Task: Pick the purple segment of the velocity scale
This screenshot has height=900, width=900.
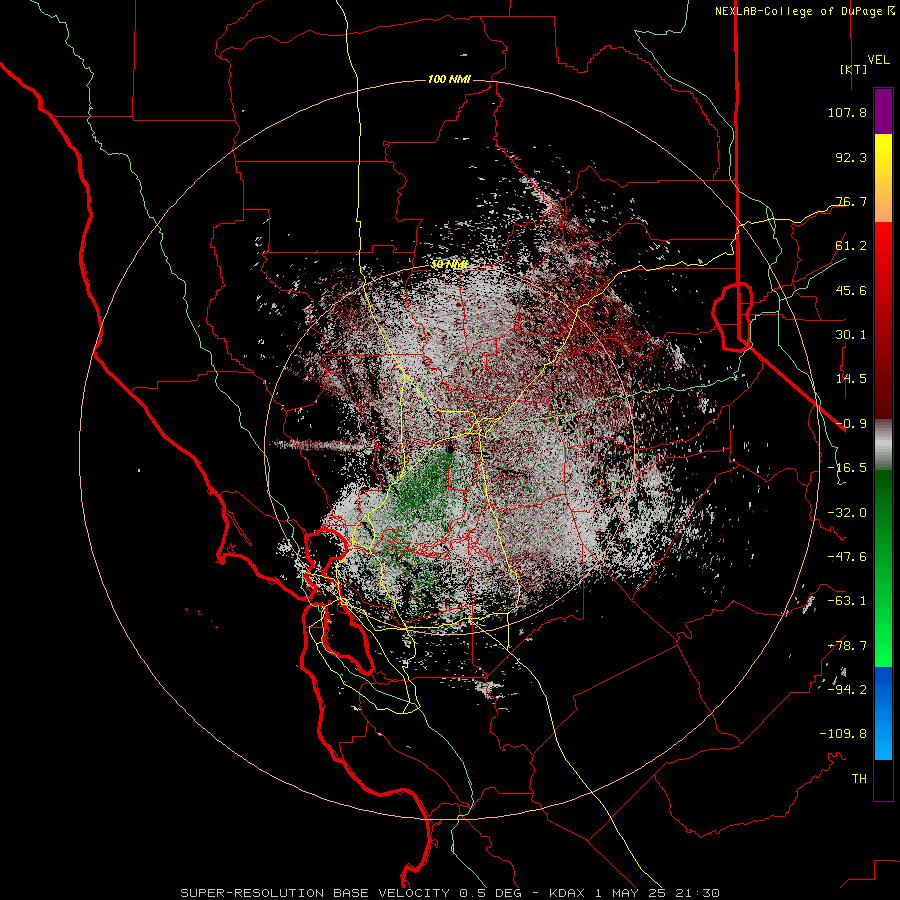Action: tap(883, 111)
